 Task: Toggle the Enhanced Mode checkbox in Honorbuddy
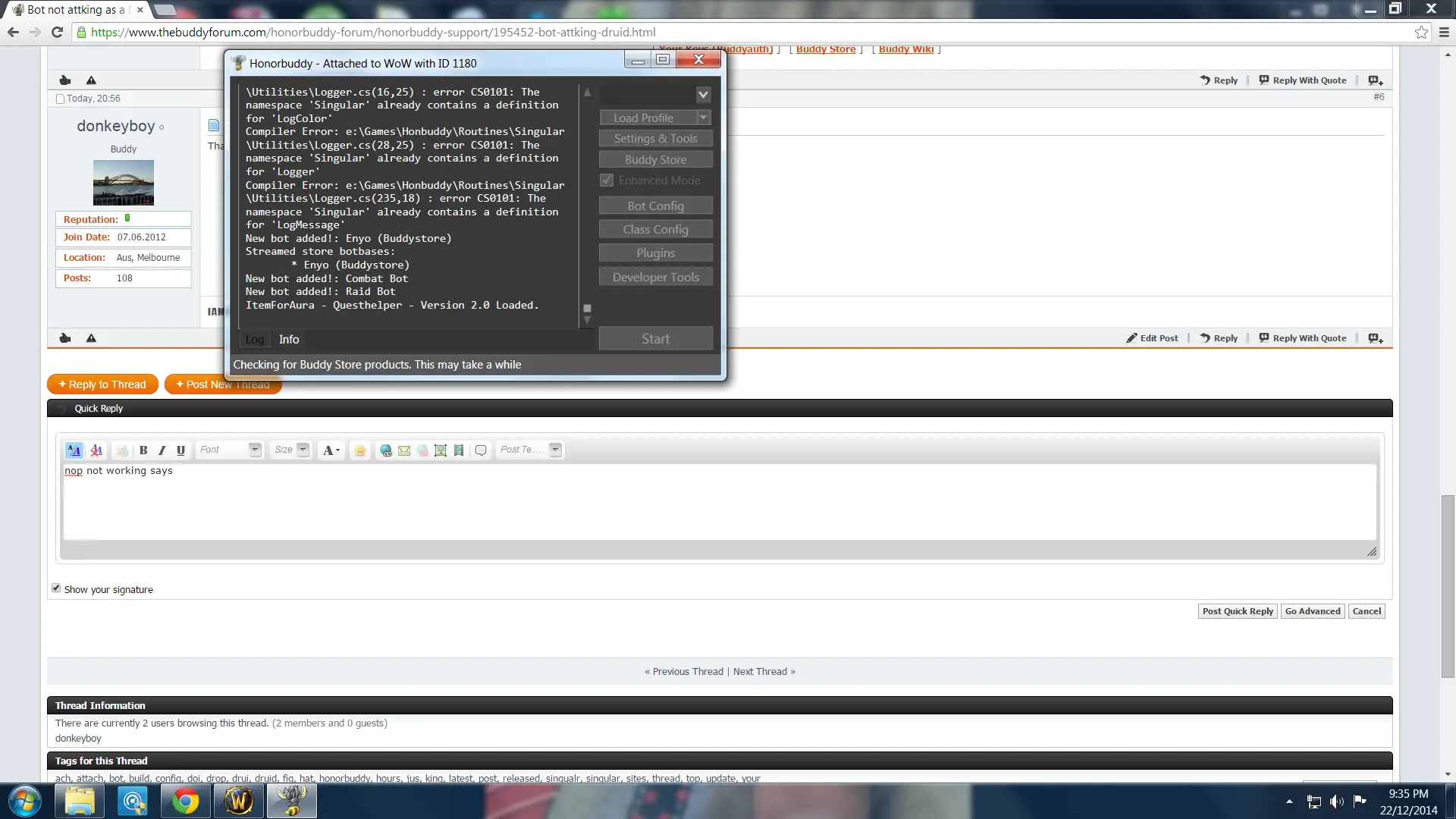point(607,180)
